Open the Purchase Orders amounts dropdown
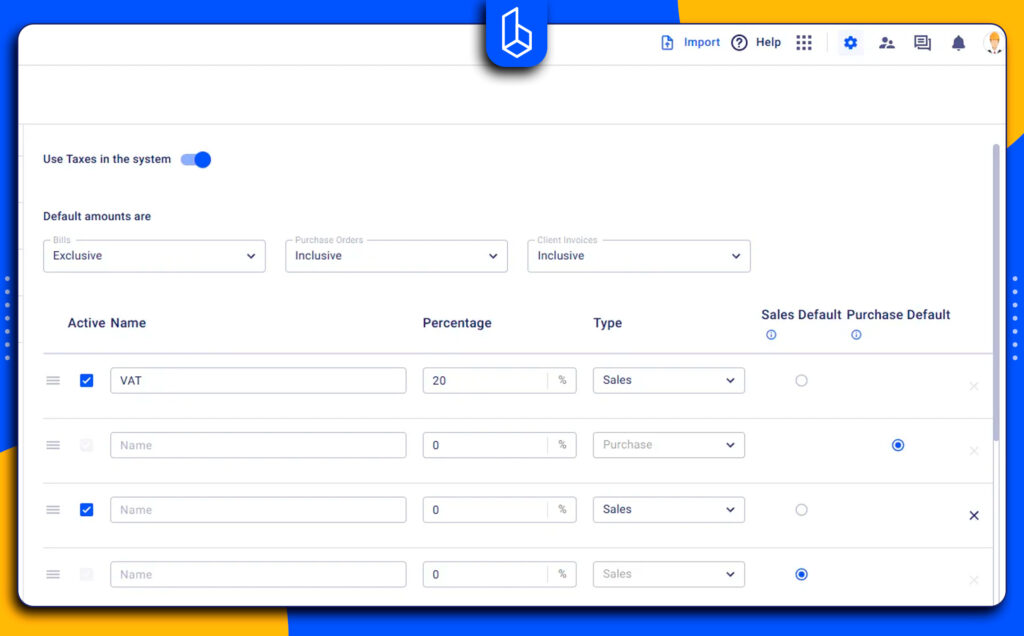 (x=396, y=256)
